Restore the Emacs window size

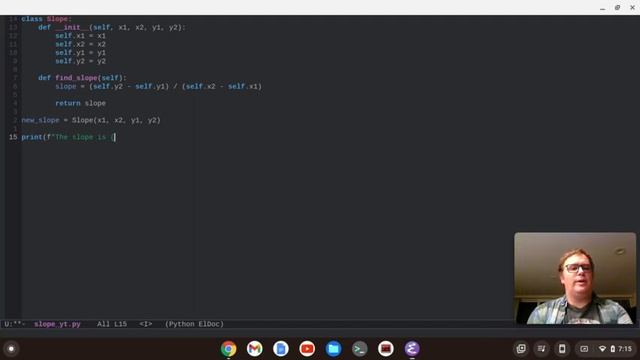click(x=618, y=8)
